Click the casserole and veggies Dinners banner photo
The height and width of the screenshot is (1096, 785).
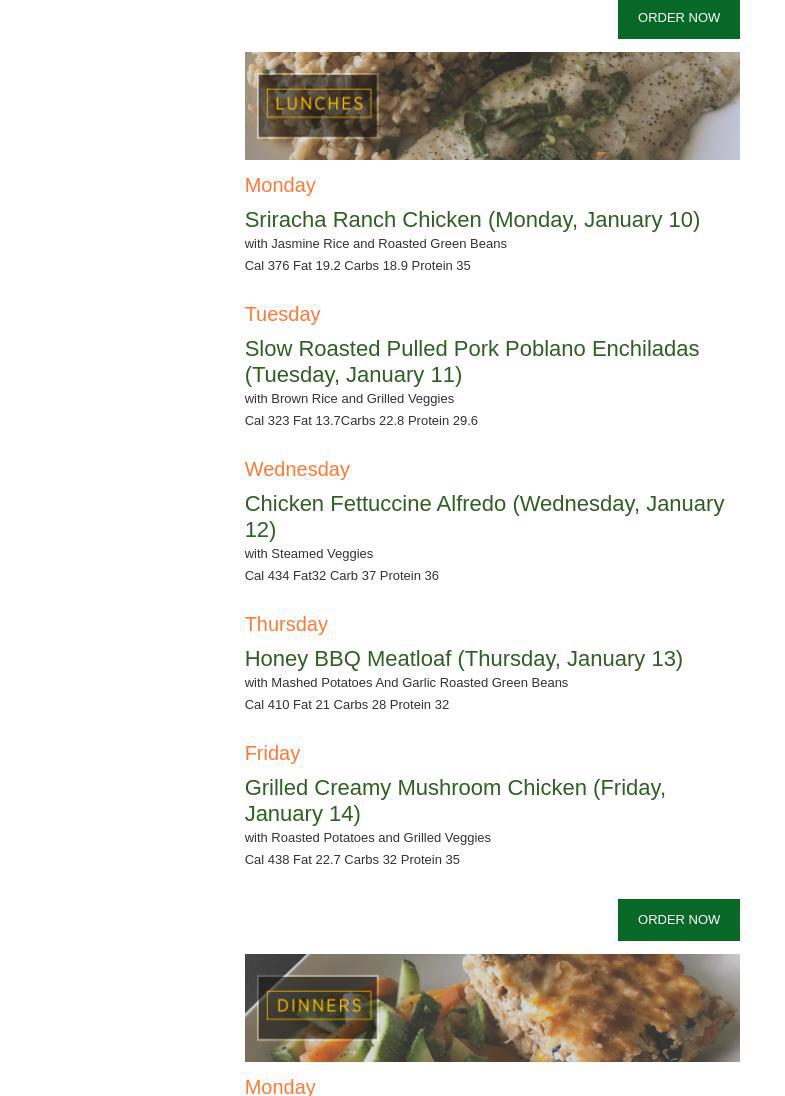pyautogui.click(x=560, y=1008)
